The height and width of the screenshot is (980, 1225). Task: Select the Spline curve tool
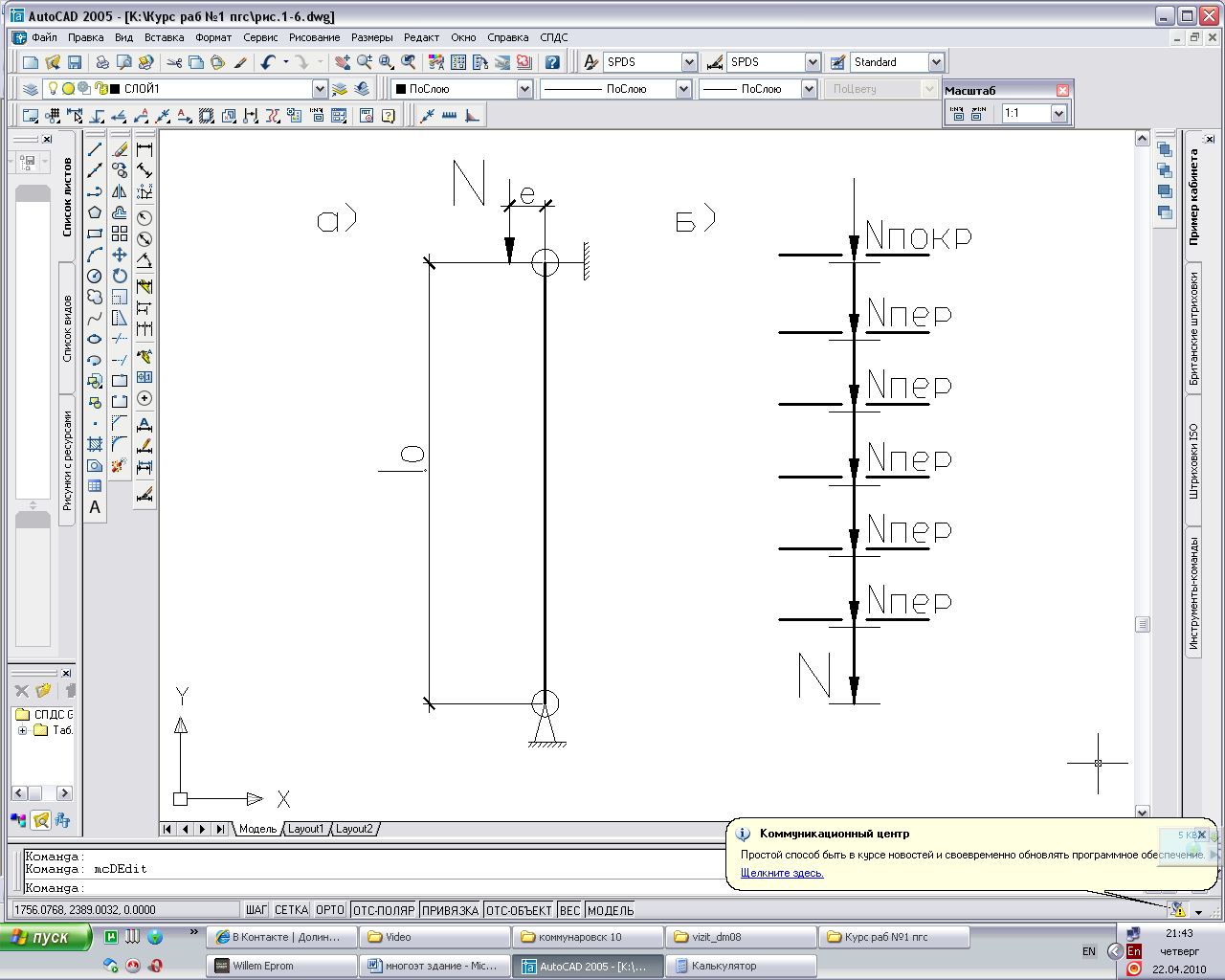coord(95,318)
